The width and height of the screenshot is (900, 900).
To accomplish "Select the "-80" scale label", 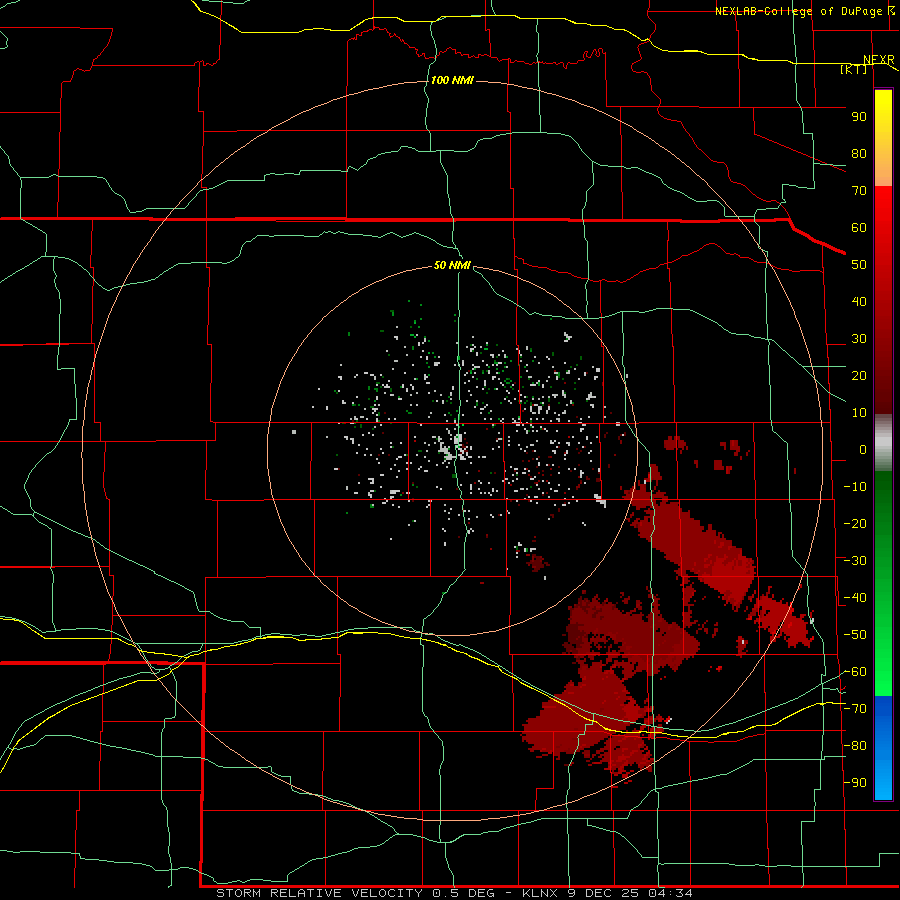I will (x=855, y=746).
